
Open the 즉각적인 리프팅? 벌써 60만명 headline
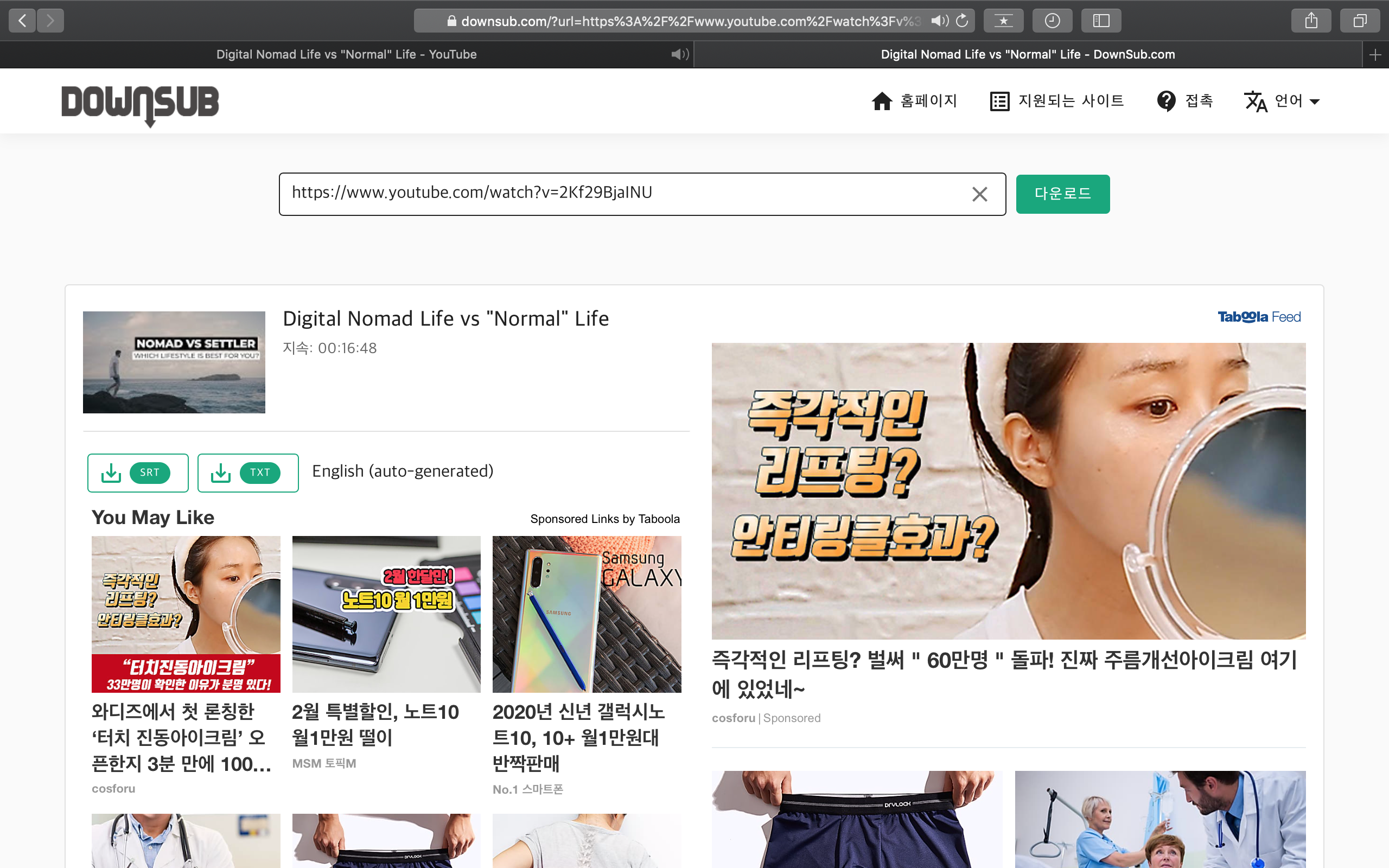(x=1004, y=674)
